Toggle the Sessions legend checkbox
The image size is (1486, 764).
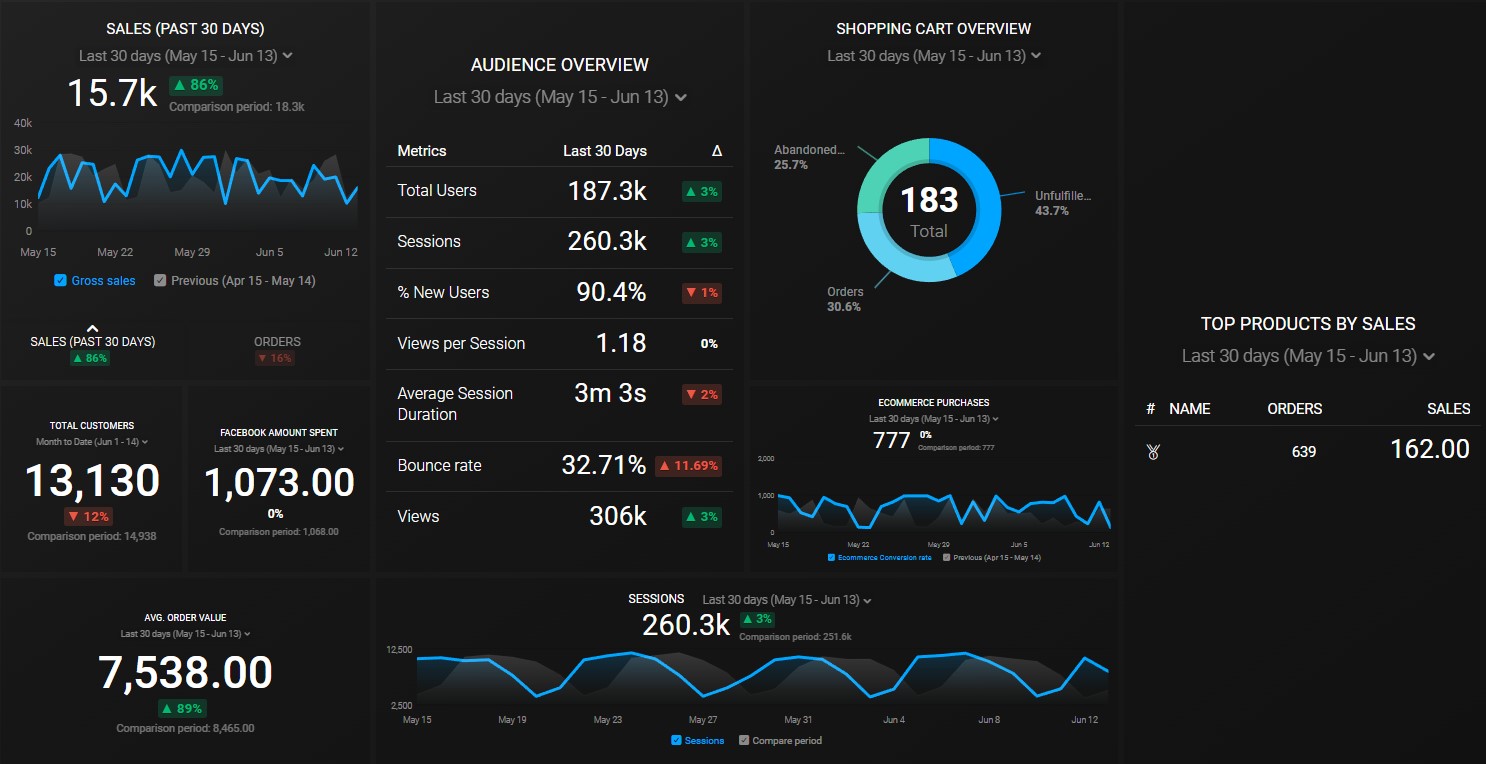pyautogui.click(x=677, y=741)
